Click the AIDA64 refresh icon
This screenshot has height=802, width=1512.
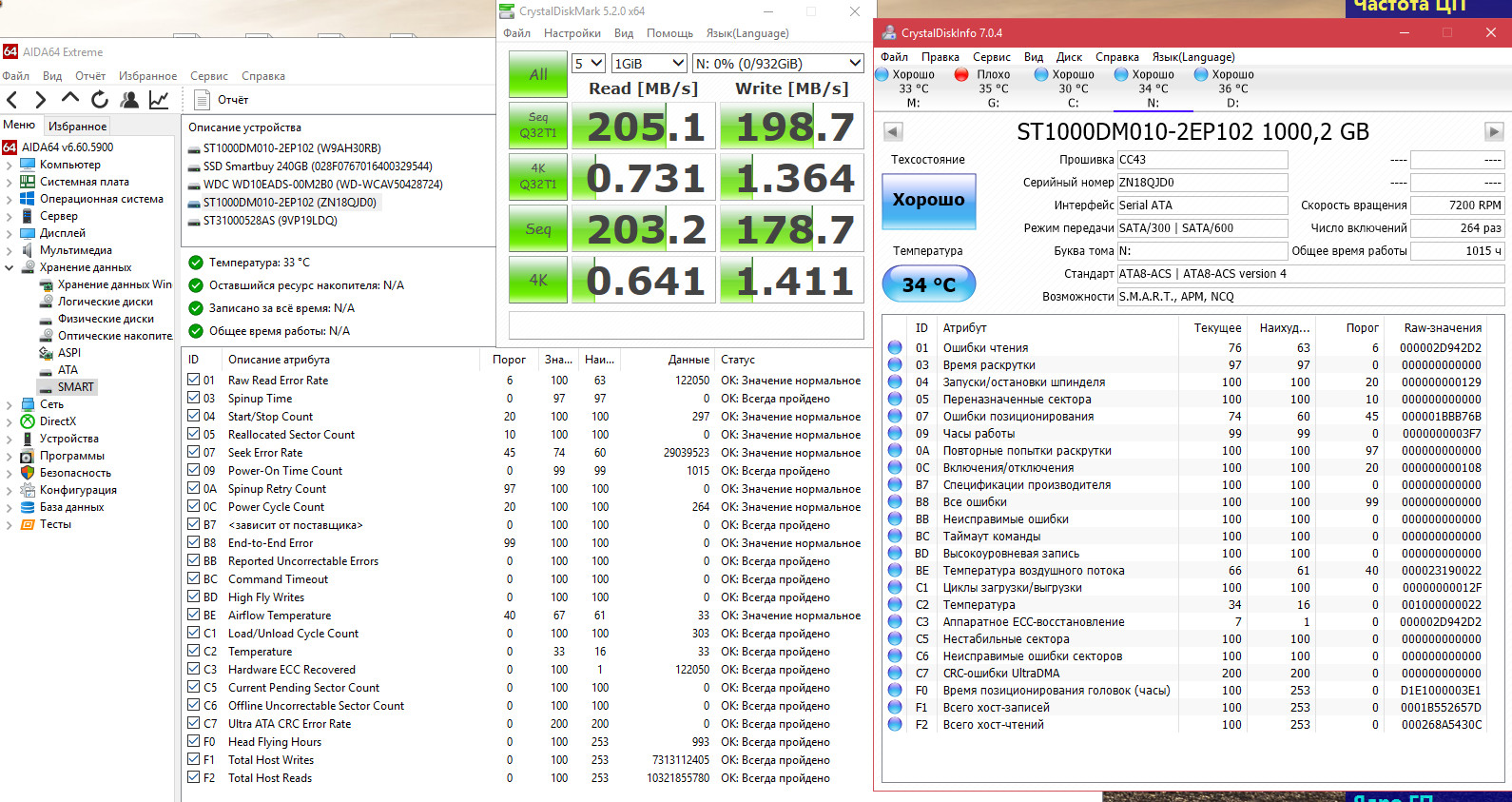[100, 99]
